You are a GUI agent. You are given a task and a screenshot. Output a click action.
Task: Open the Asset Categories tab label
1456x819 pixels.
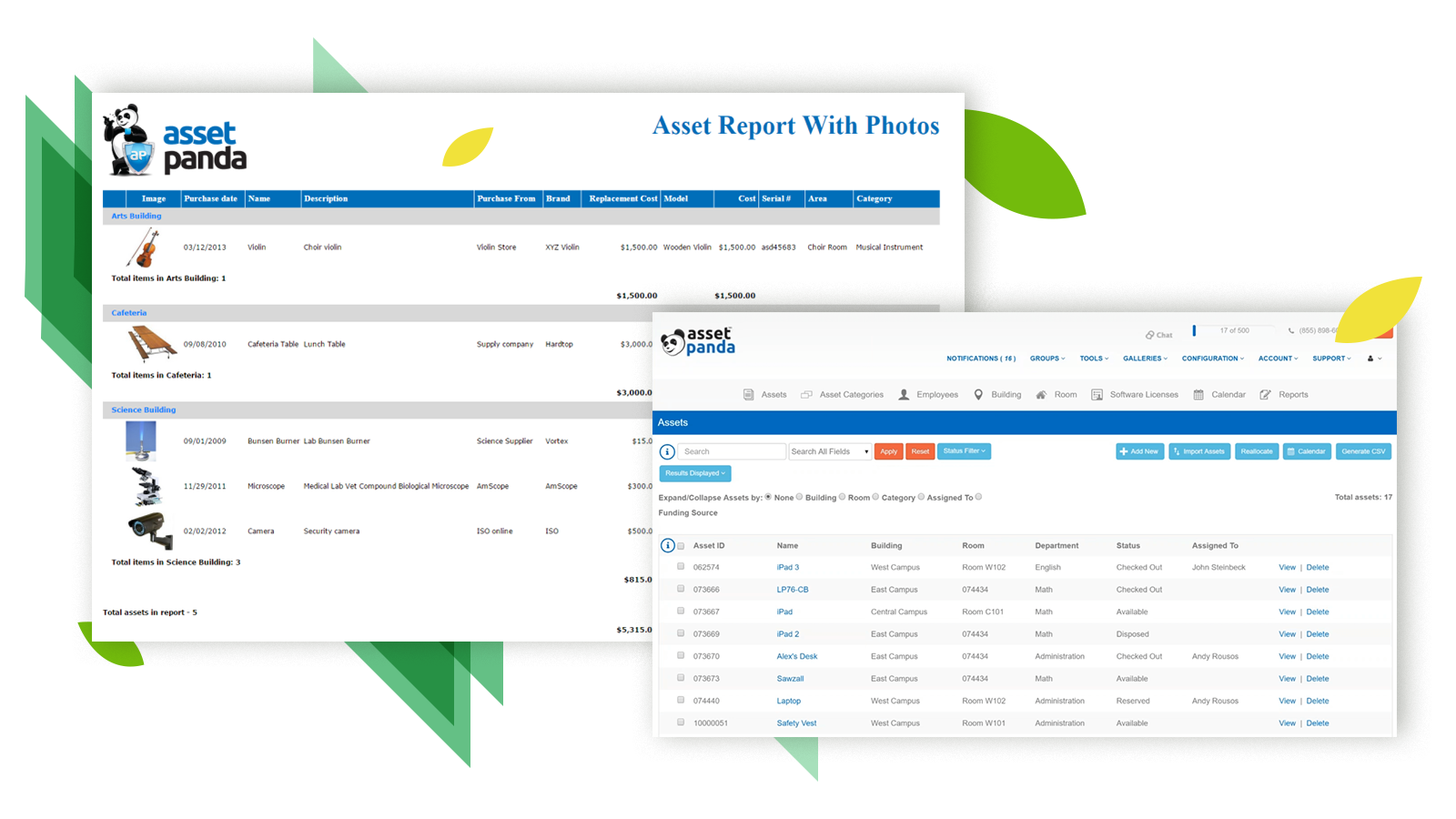[852, 395]
